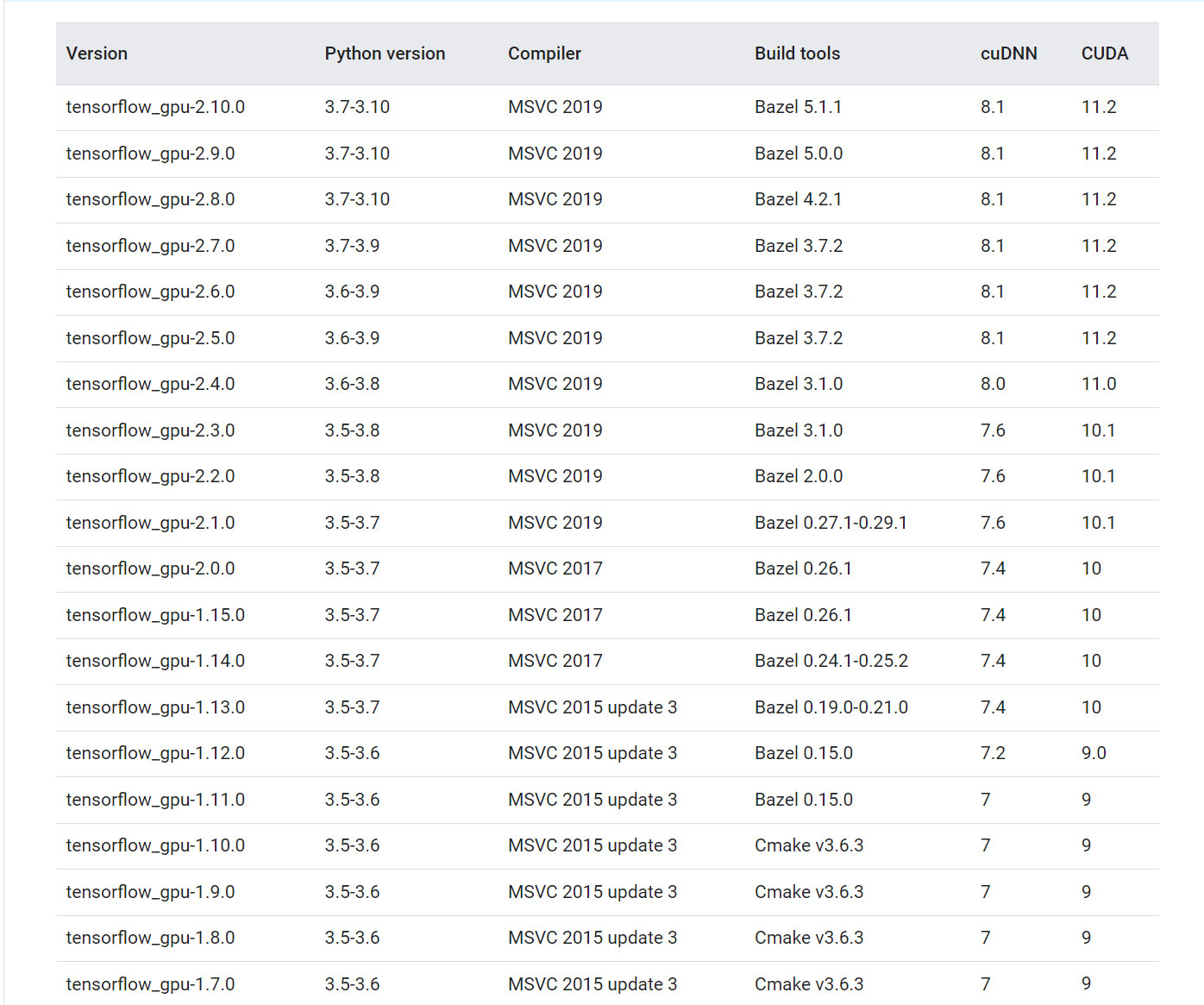The width and height of the screenshot is (1204, 1005).
Task: Click the "Bazel 2.0.0" build tools cell
Action: coord(799,476)
